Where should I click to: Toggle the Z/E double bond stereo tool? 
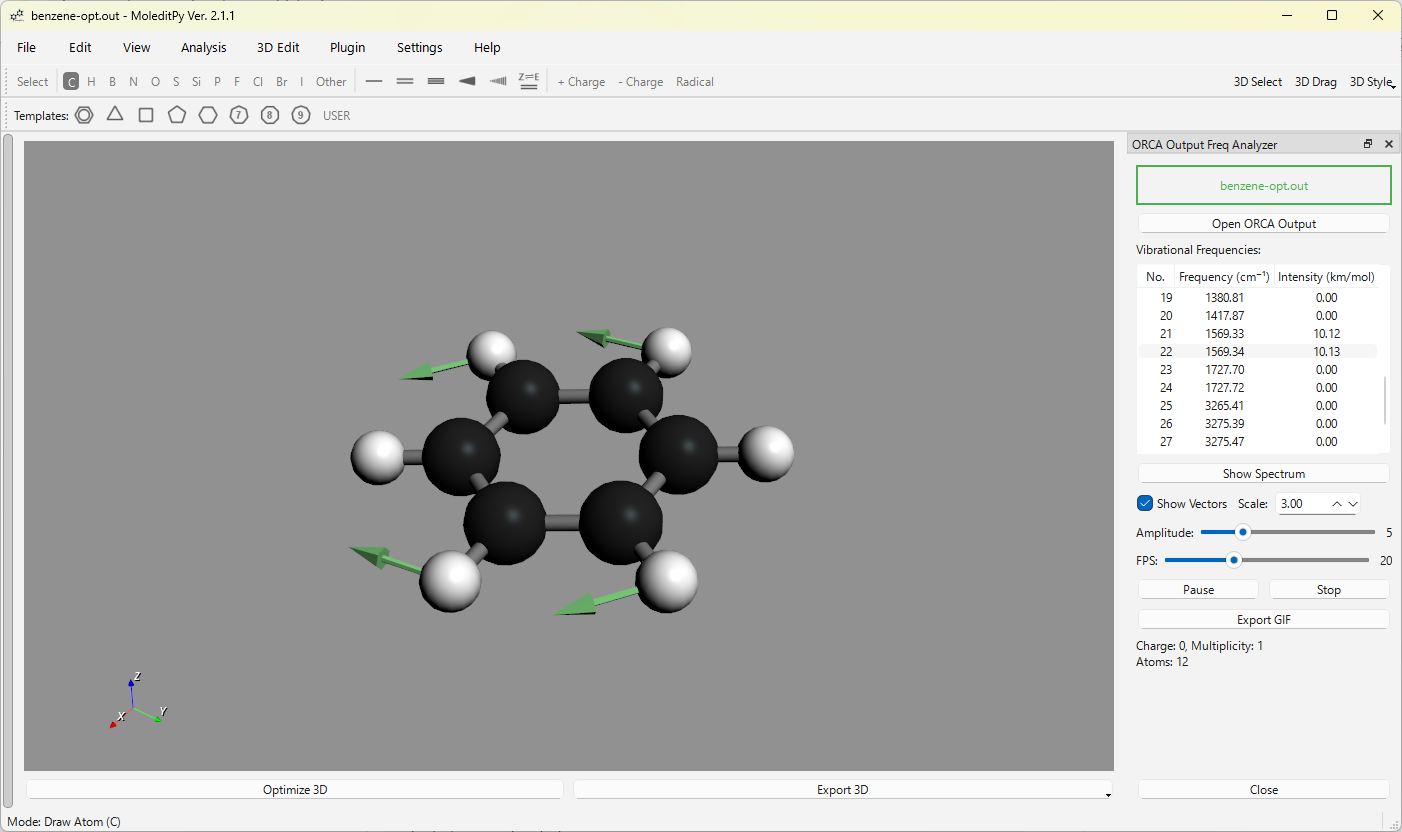[529, 82]
